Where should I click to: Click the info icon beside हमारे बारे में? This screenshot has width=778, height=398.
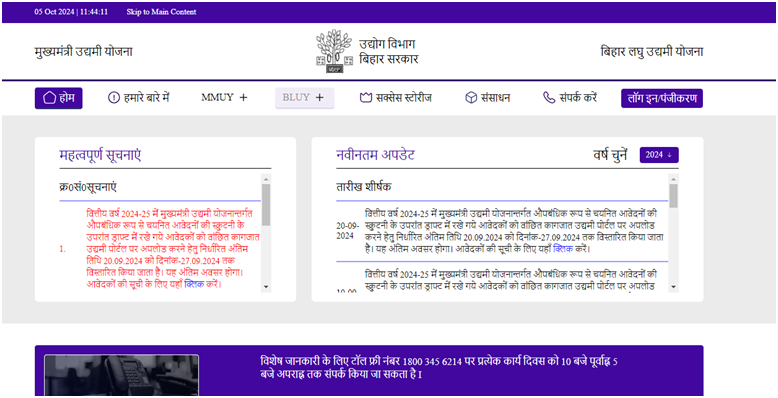pos(114,98)
